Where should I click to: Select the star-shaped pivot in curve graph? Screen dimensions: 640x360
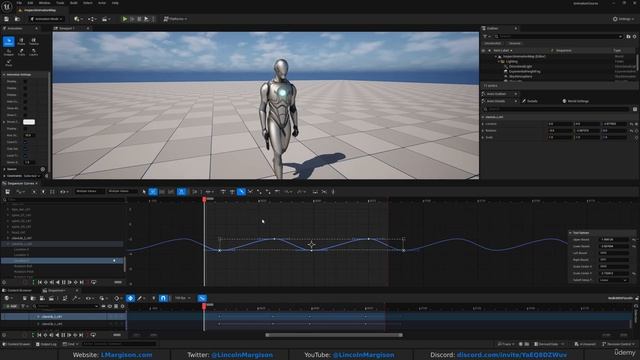[311, 244]
